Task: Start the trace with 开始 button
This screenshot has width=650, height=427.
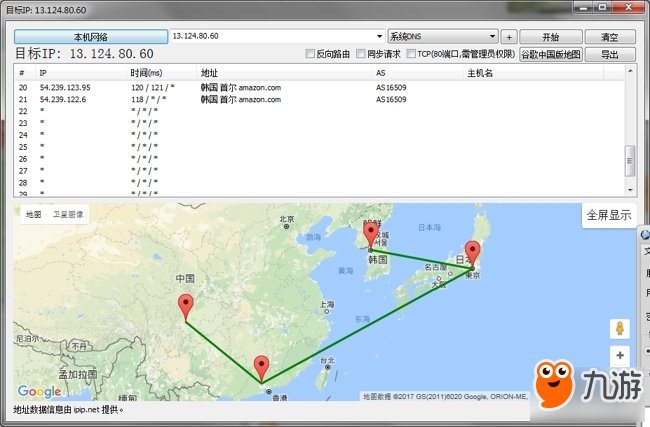Action: (x=551, y=37)
